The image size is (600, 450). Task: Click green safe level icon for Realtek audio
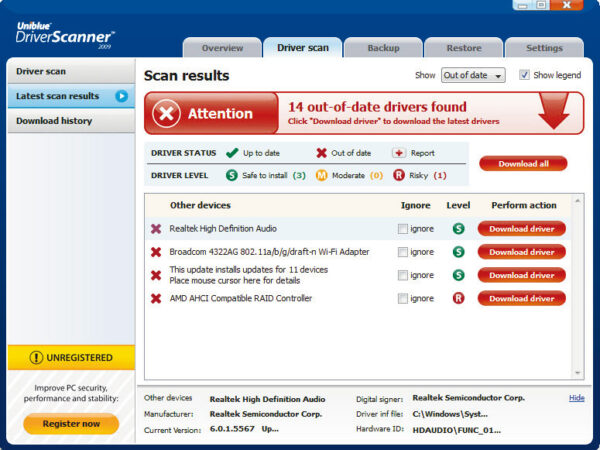coord(458,229)
